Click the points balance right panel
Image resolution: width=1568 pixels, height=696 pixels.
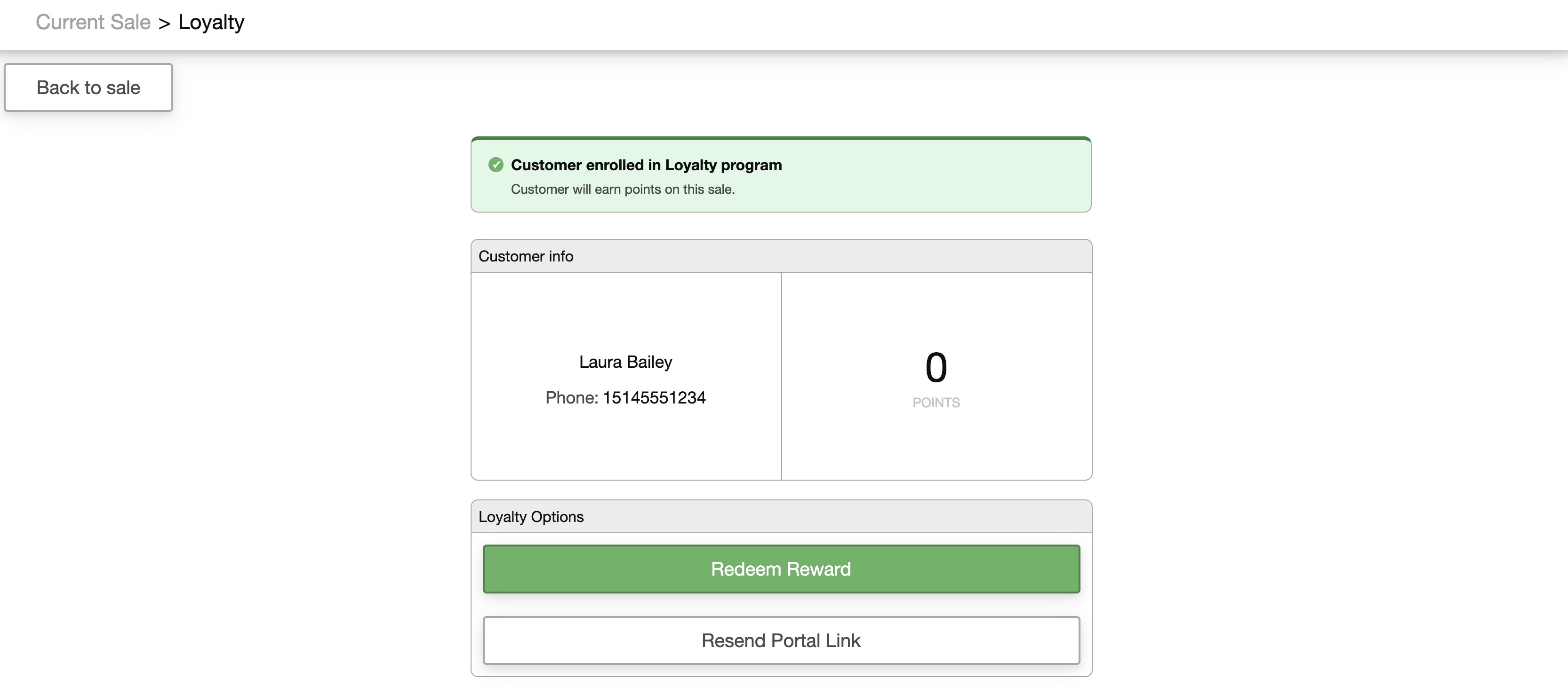tap(937, 376)
